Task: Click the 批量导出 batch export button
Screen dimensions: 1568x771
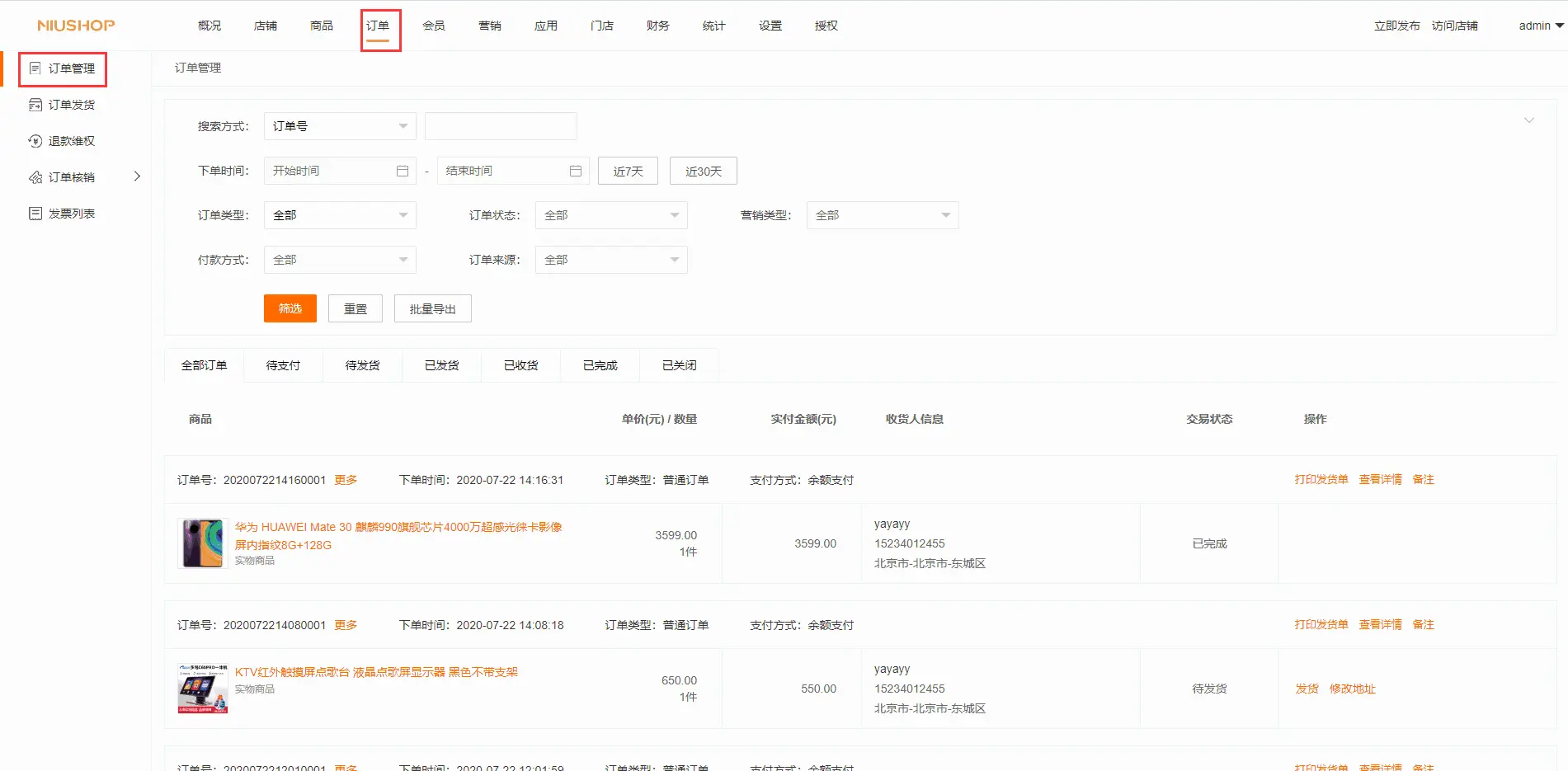Action: [x=432, y=308]
